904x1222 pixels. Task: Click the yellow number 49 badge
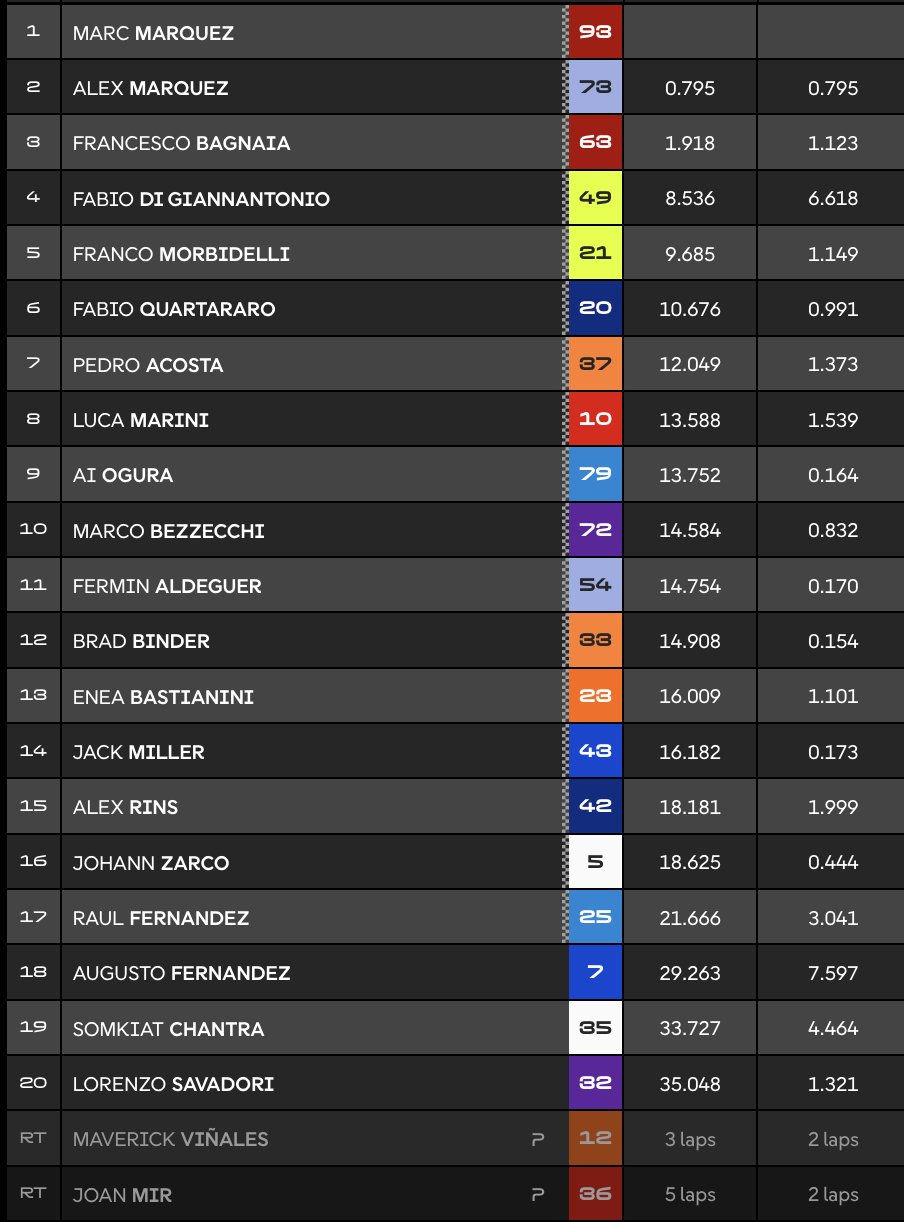(595, 199)
